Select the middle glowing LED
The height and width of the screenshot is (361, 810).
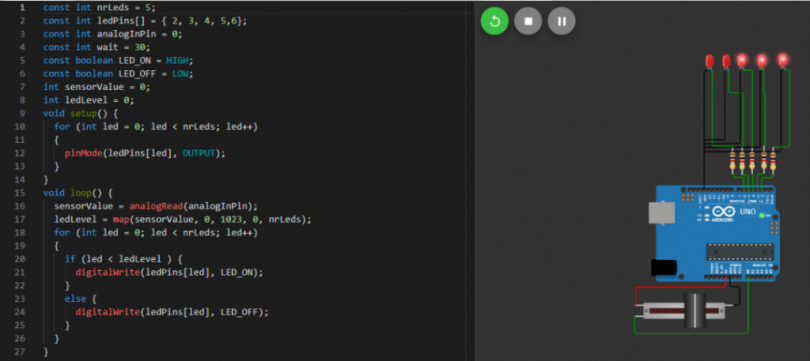[761, 61]
